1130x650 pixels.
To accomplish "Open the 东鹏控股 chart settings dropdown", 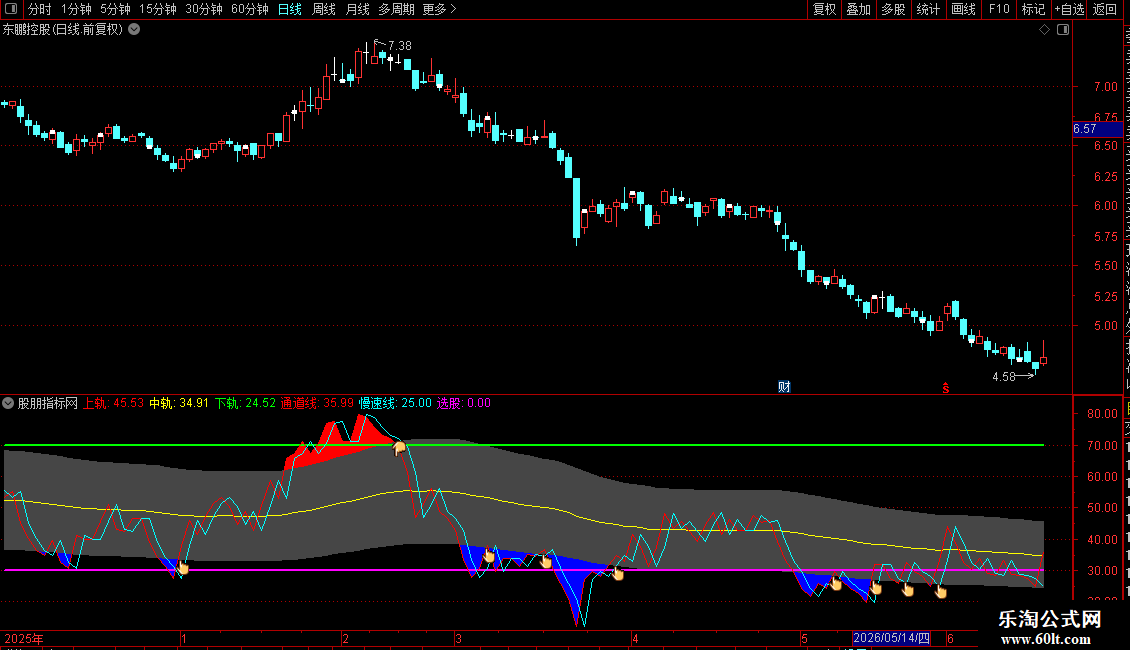I will coord(134,30).
